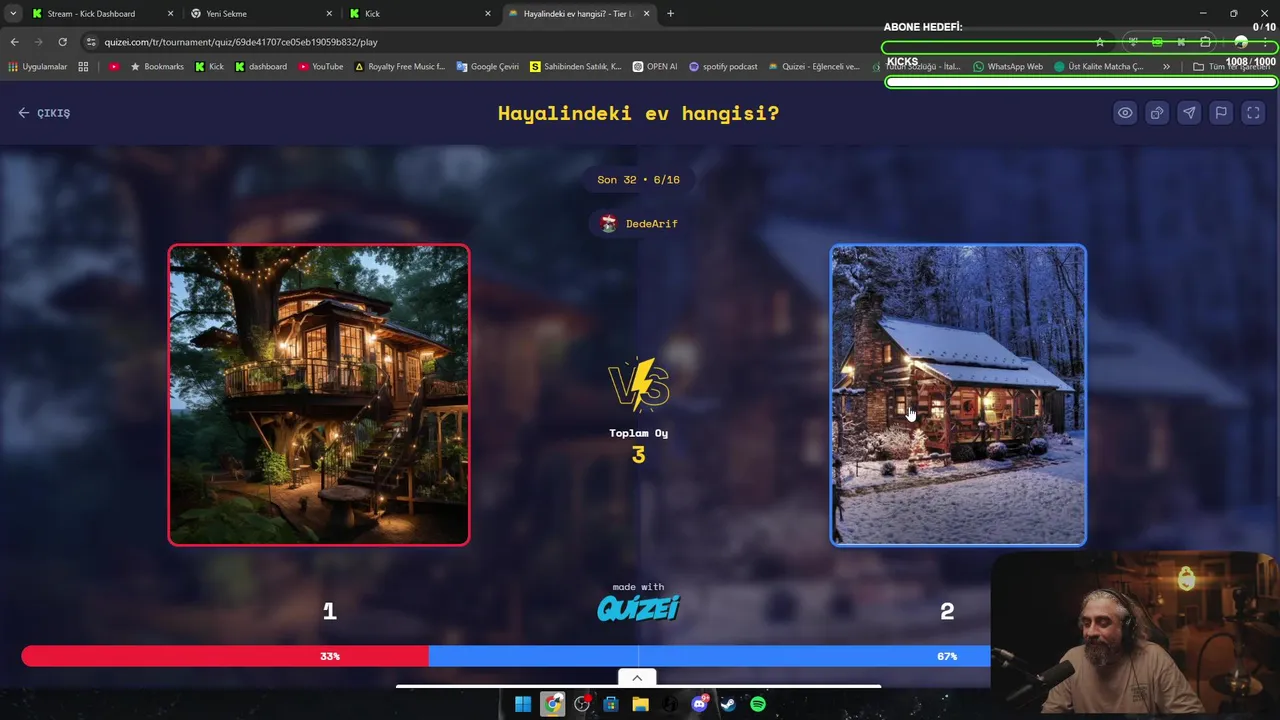Open the dashboard bookmark
The width and height of the screenshot is (1280, 720).
(260, 67)
